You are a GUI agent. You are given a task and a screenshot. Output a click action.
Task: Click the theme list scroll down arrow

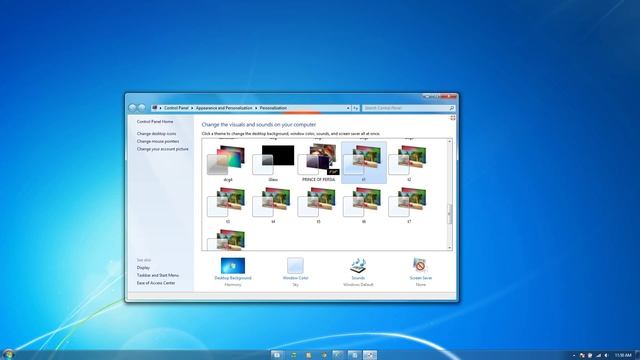click(449, 247)
